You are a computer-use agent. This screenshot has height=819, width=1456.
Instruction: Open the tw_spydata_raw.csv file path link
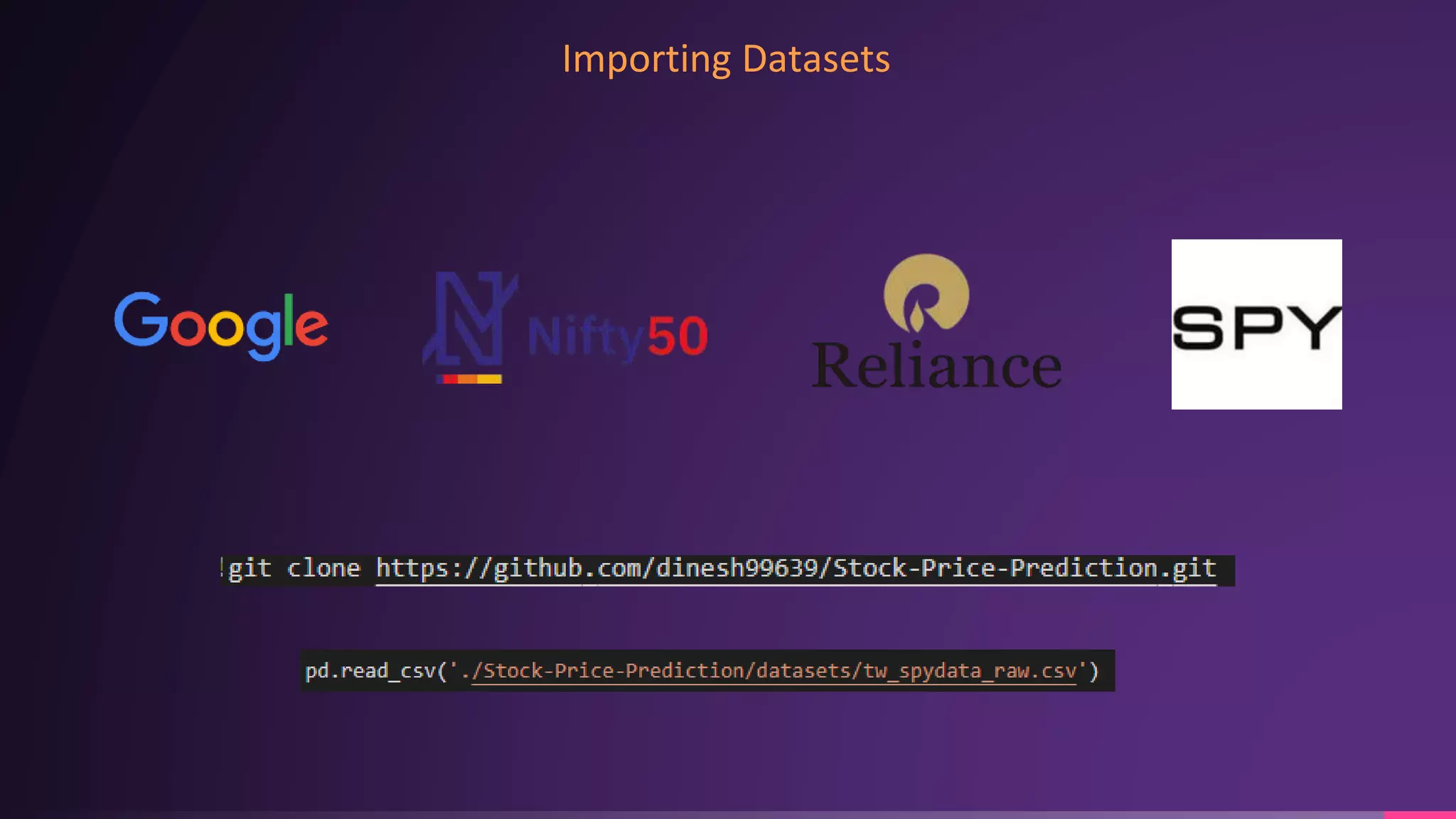(775, 671)
